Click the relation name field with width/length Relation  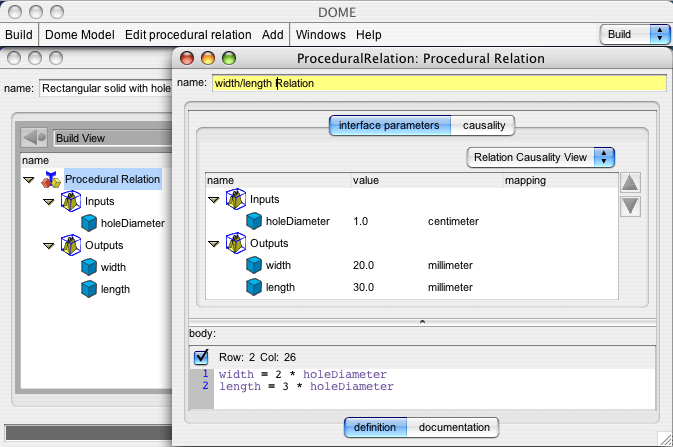(x=439, y=83)
